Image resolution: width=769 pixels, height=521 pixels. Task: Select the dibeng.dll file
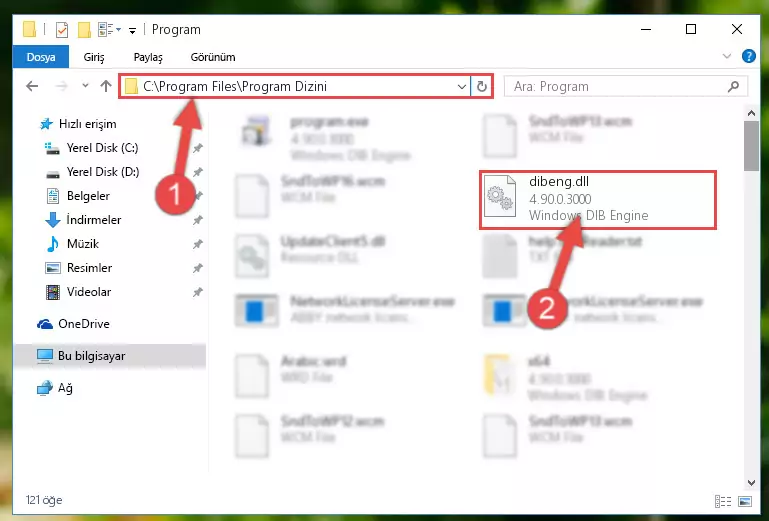coord(598,199)
